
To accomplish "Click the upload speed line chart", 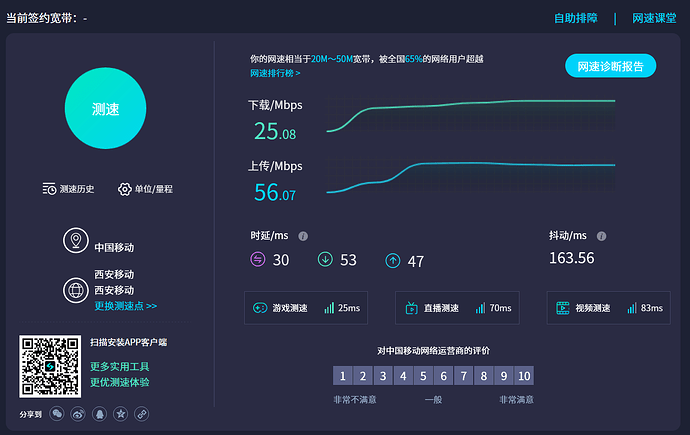I will tap(471, 177).
